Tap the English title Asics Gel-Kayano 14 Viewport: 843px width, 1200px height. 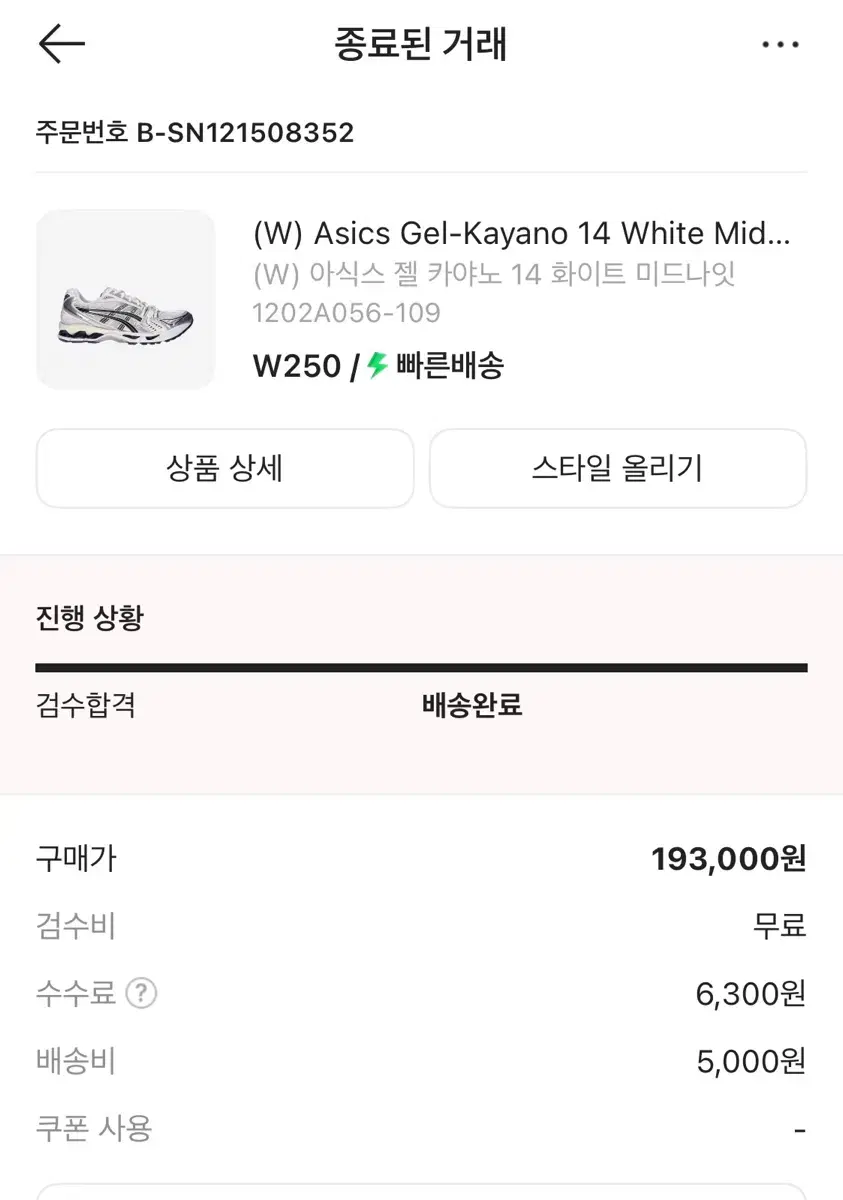tap(521, 234)
